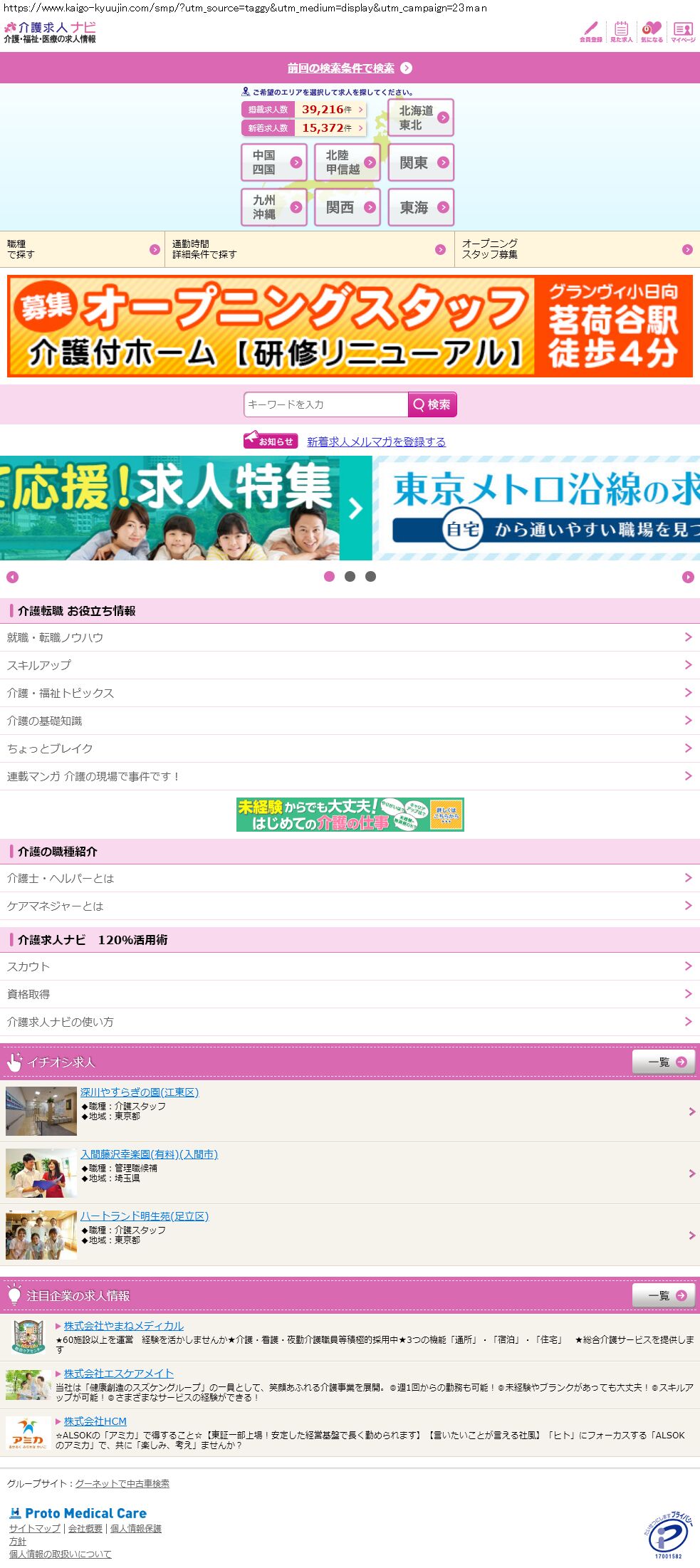
Task: Click the carousel next arrow icon
Action: [688, 577]
